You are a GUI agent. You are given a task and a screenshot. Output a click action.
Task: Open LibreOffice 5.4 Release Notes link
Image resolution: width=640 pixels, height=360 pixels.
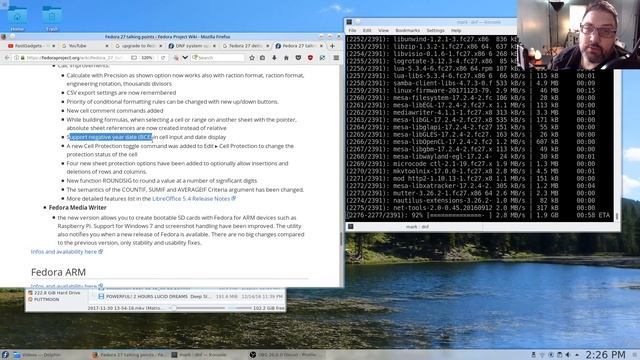pyautogui.click(x=191, y=199)
